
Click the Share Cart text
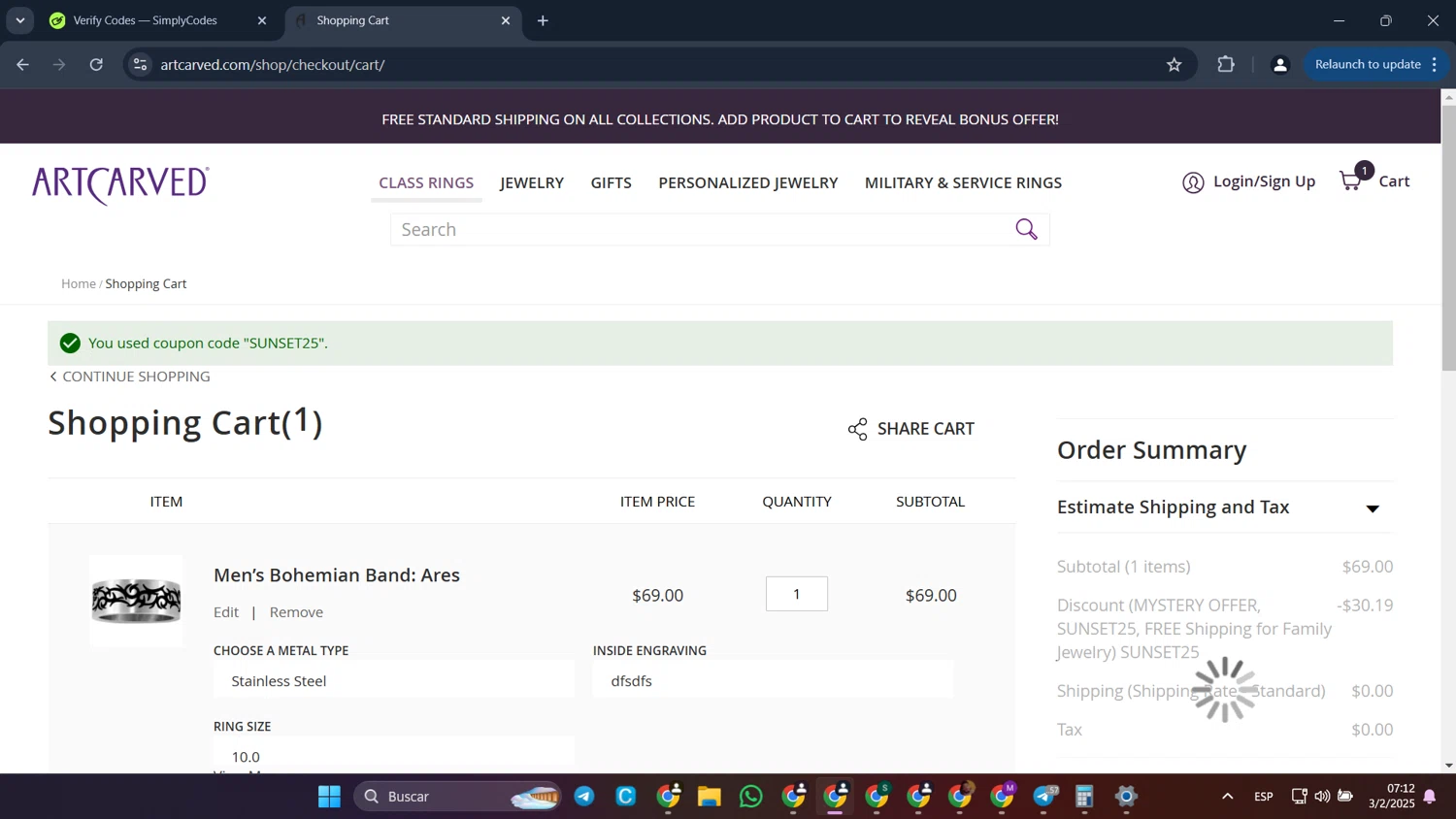(926, 429)
